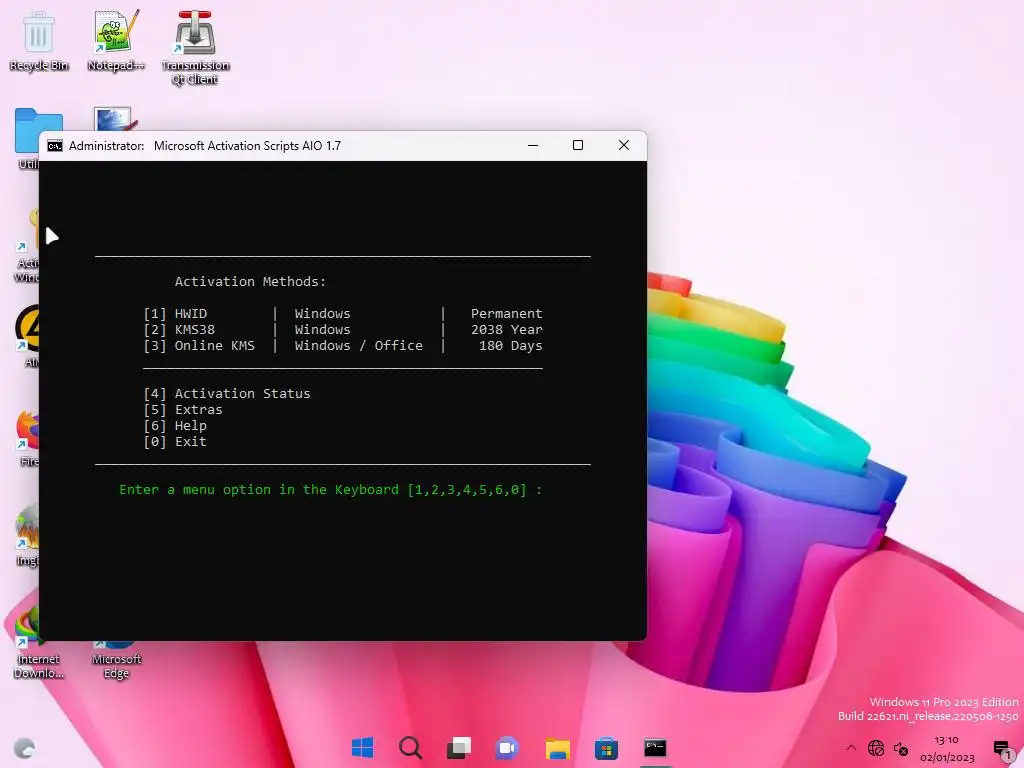Screen dimensions: 1024x768
Task: Open the notification center icon
Action: [x=1002, y=748]
